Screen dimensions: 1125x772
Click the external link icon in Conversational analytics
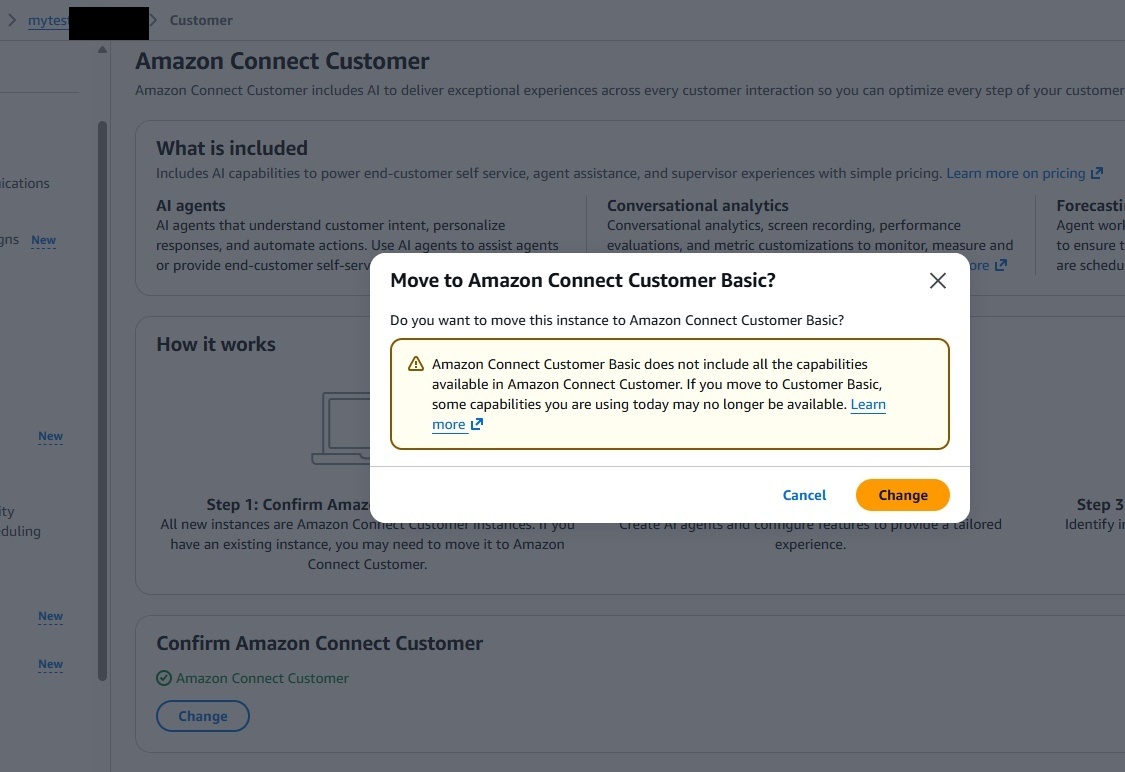coord(1001,265)
